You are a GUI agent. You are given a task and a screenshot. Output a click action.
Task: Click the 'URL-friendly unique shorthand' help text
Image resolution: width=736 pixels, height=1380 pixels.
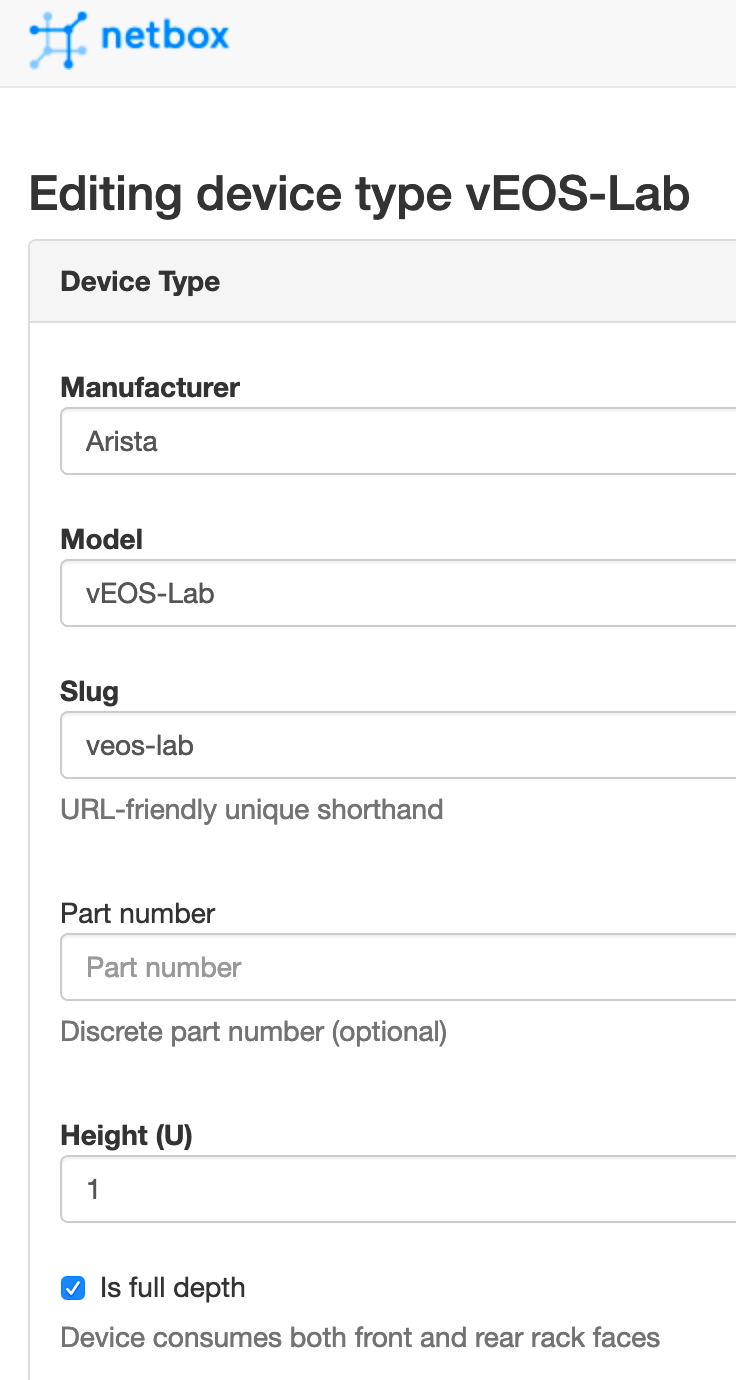252,809
